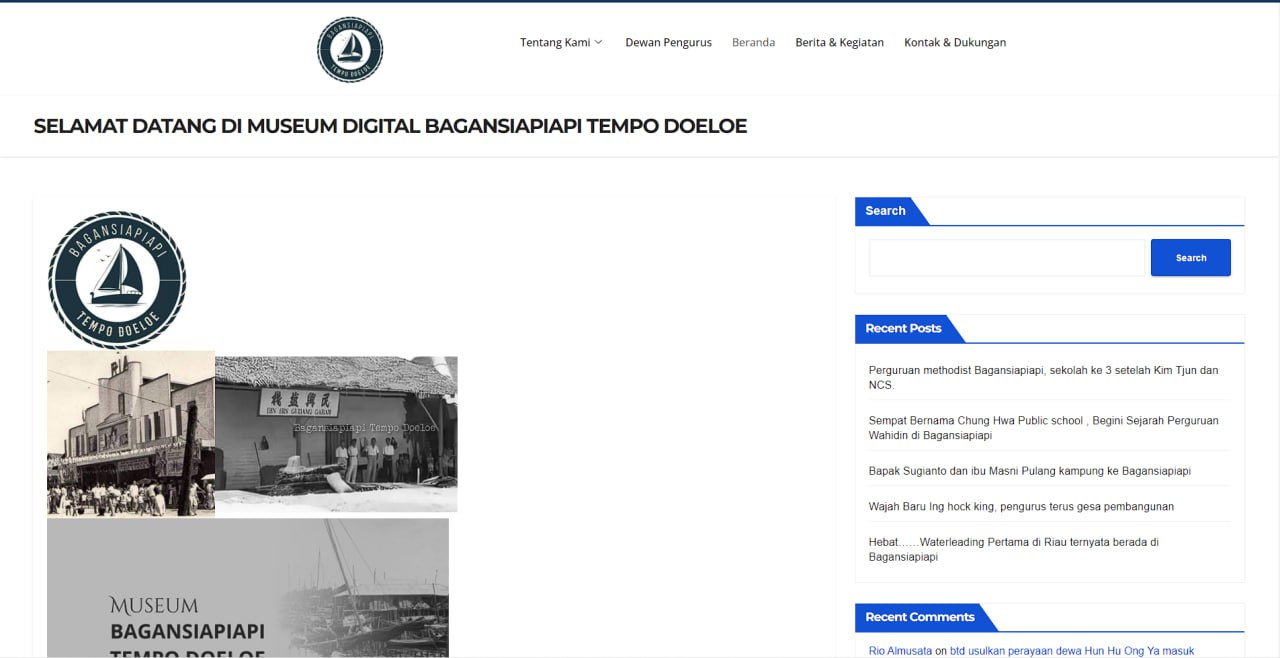This screenshot has width=1280, height=658.
Task: Open the Gudang Garam warehouse photo
Action: [x=336, y=434]
